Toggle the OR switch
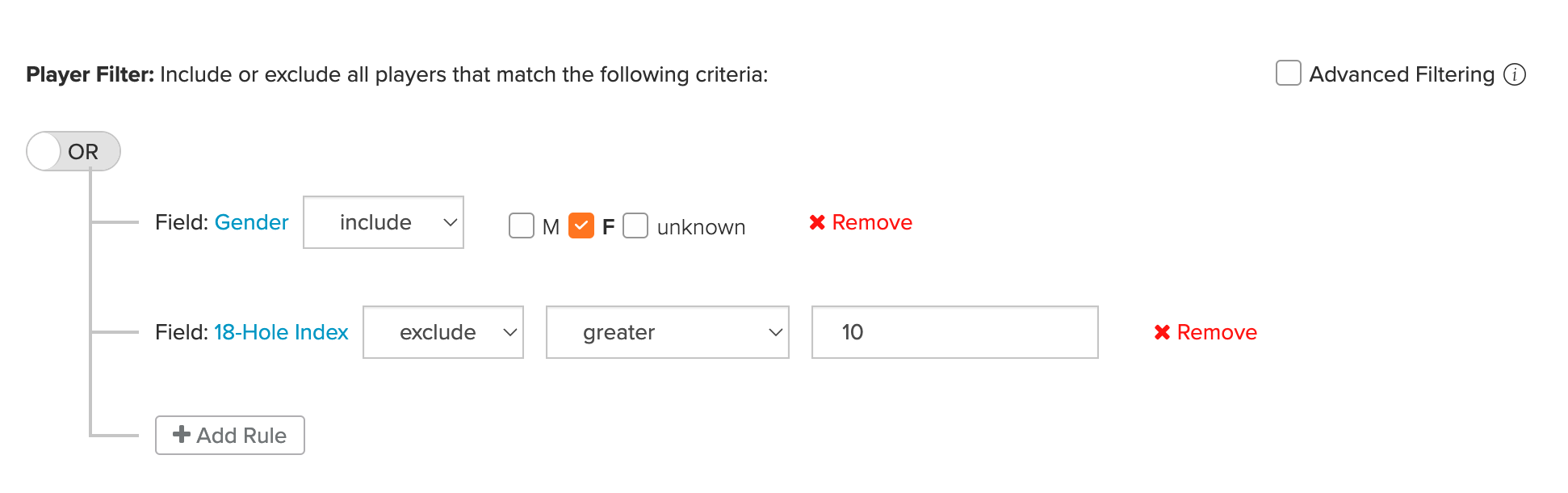 click(73, 151)
